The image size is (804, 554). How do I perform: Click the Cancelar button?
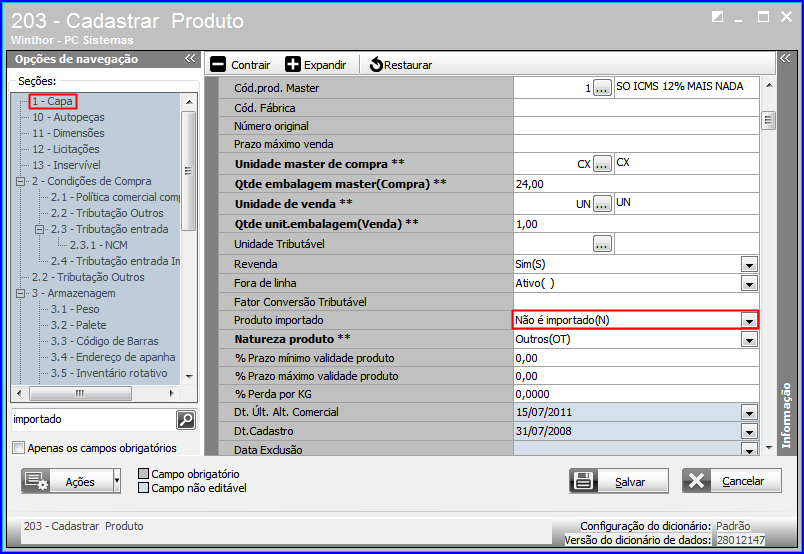[x=732, y=481]
